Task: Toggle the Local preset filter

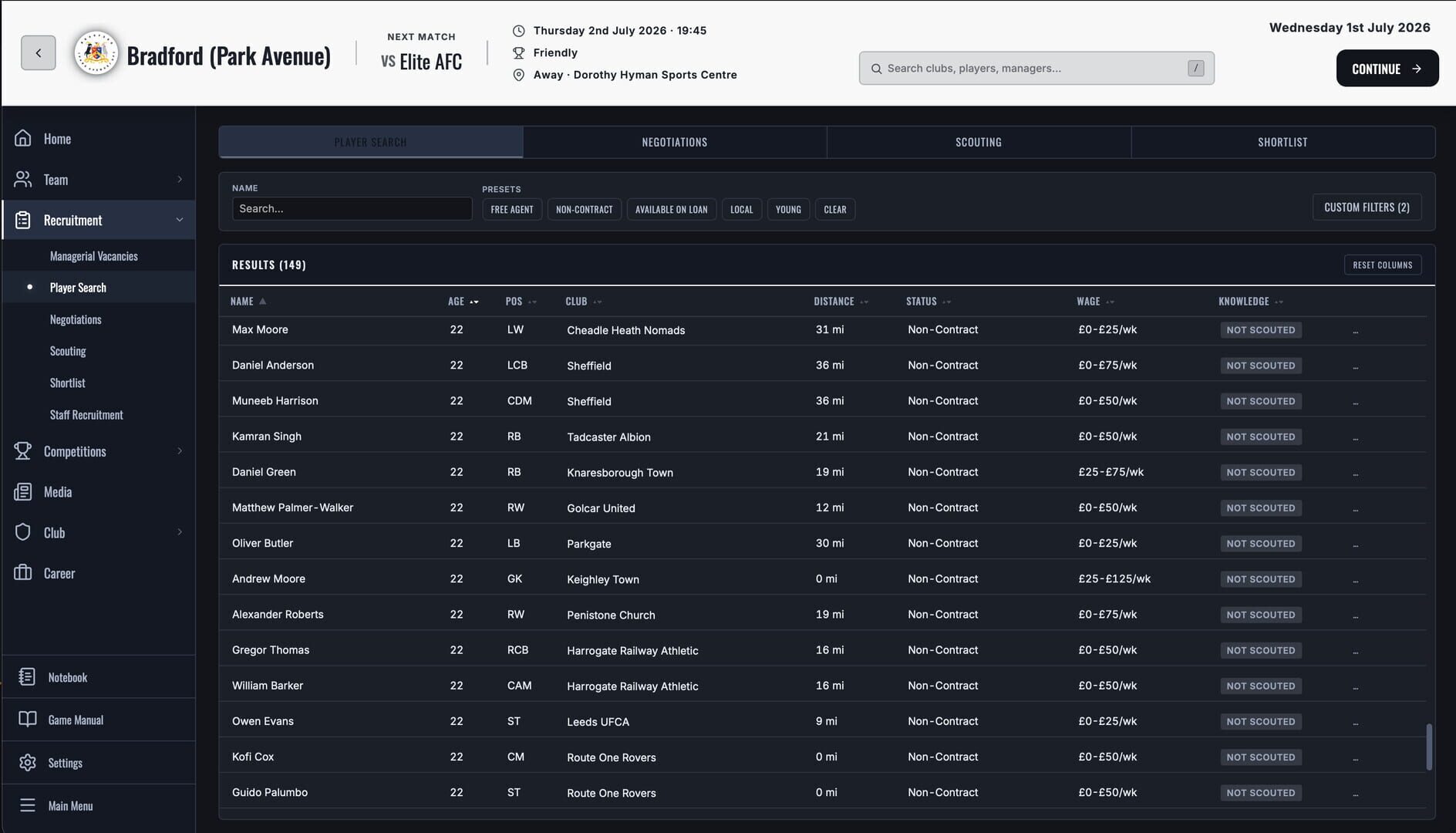Action: 742,209
